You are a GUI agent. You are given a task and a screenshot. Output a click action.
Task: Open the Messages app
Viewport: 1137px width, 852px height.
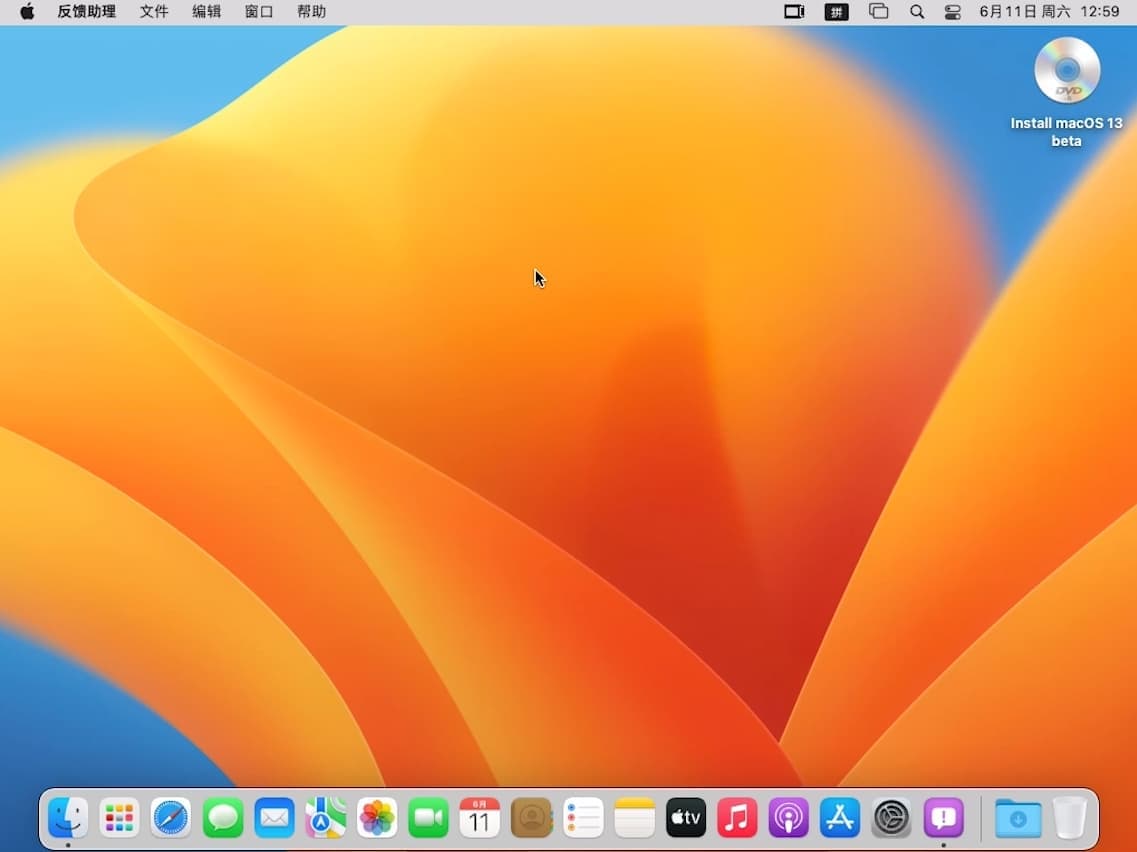tap(223, 817)
